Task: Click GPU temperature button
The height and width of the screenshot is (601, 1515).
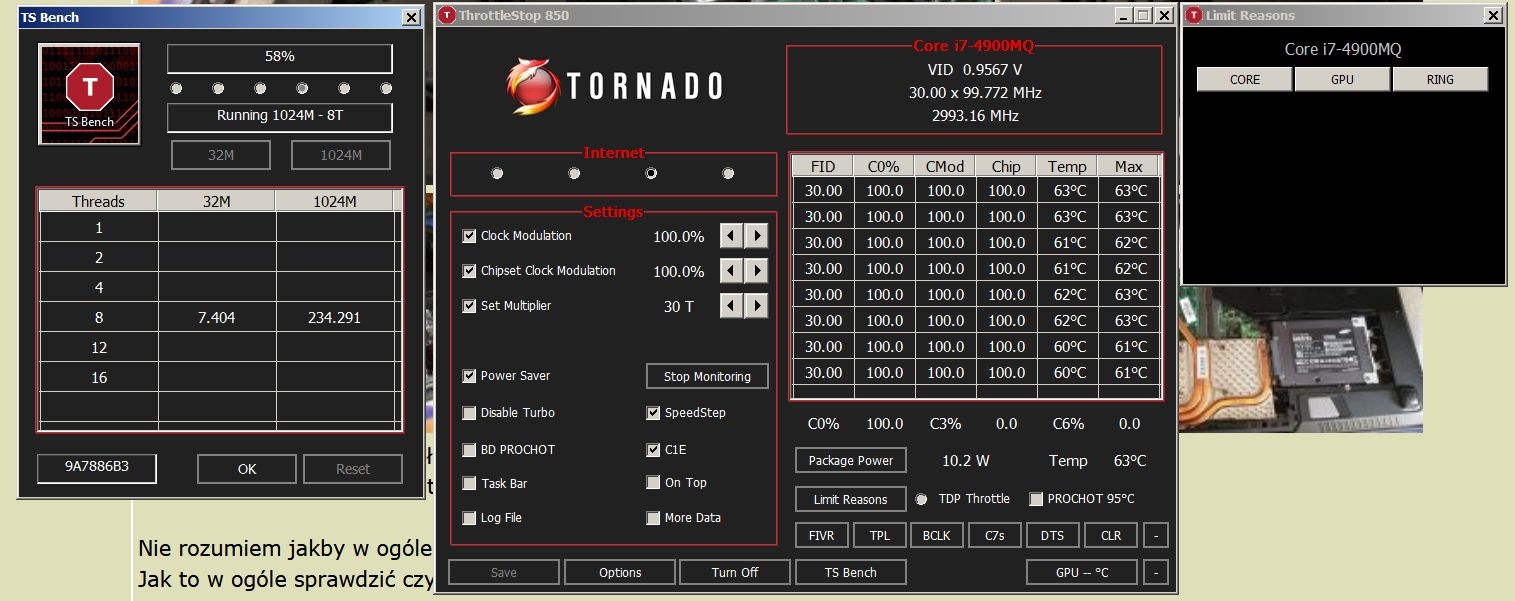Action: pyautogui.click(x=1082, y=572)
